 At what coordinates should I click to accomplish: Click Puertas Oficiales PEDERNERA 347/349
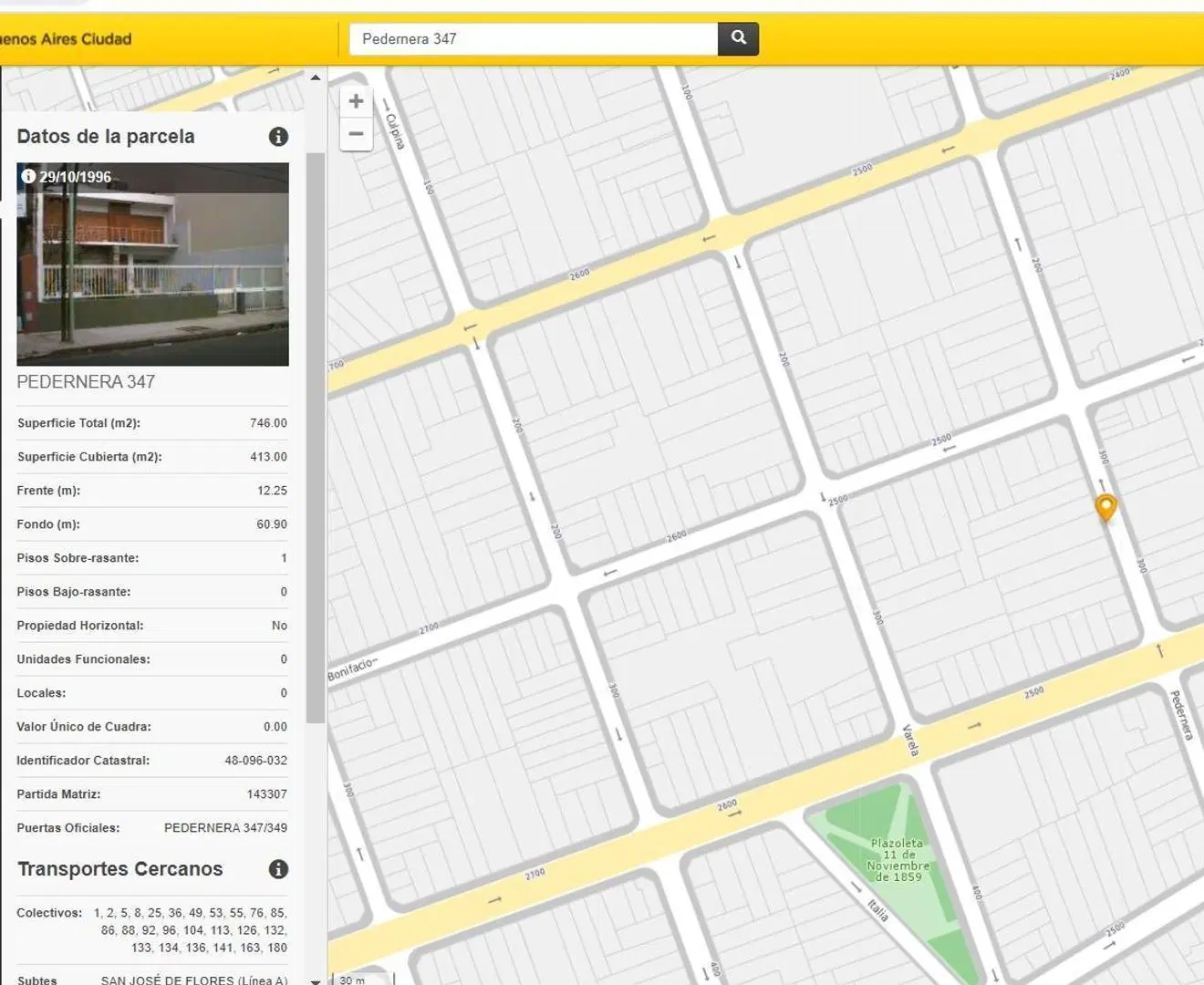click(x=225, y=828)
